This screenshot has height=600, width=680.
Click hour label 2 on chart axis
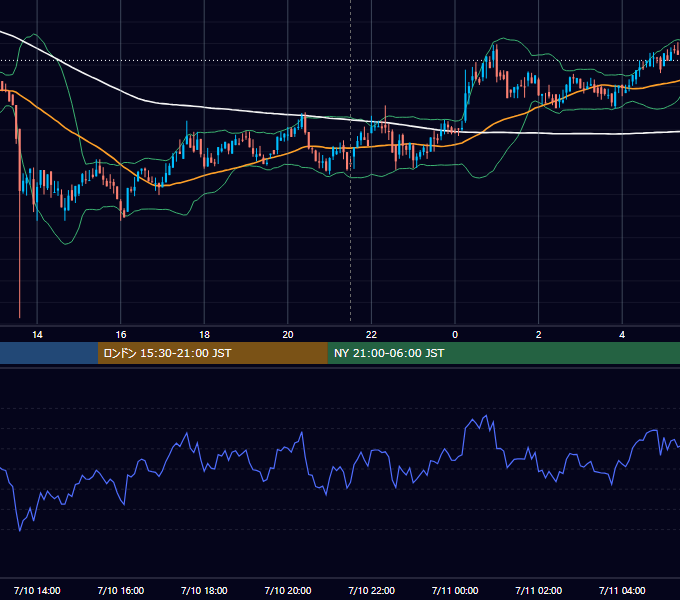point(538,335)
